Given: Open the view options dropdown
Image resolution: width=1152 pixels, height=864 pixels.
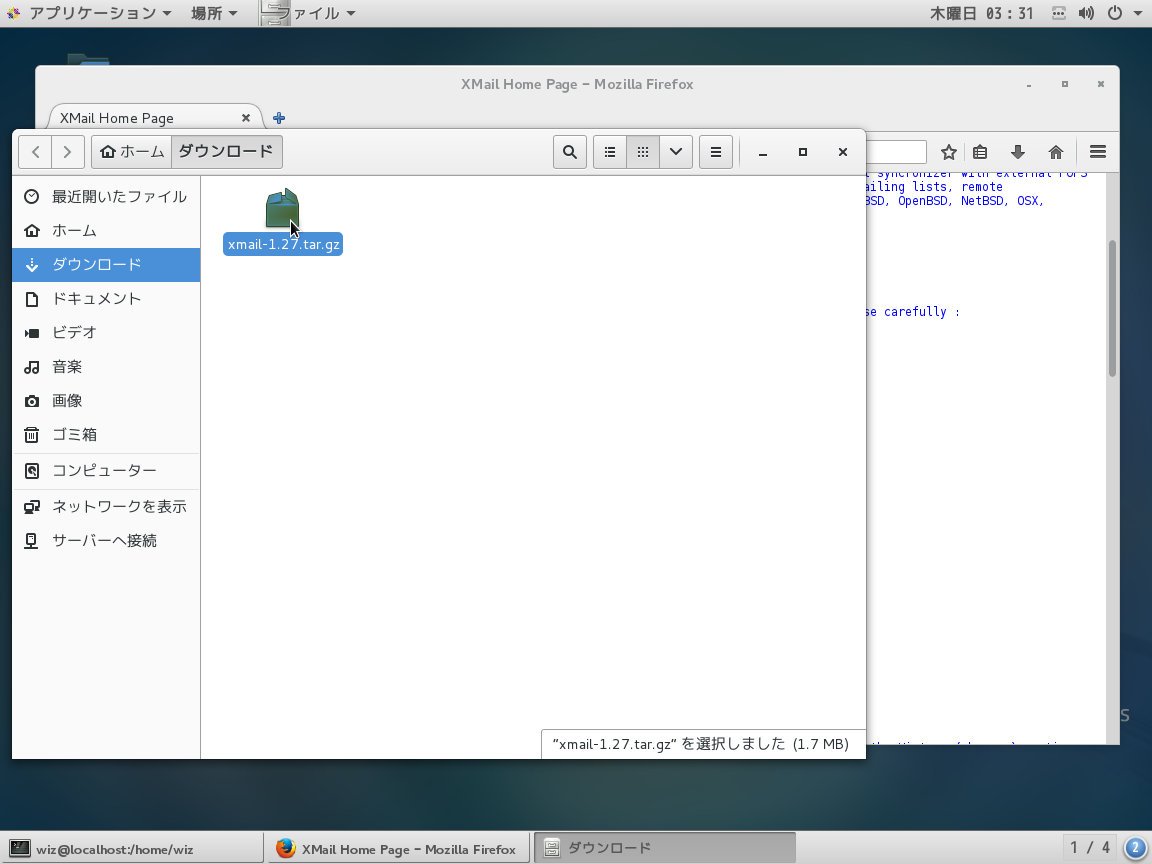Looking at the screenshot, I should pyautogui.click(x=676, y=152).
